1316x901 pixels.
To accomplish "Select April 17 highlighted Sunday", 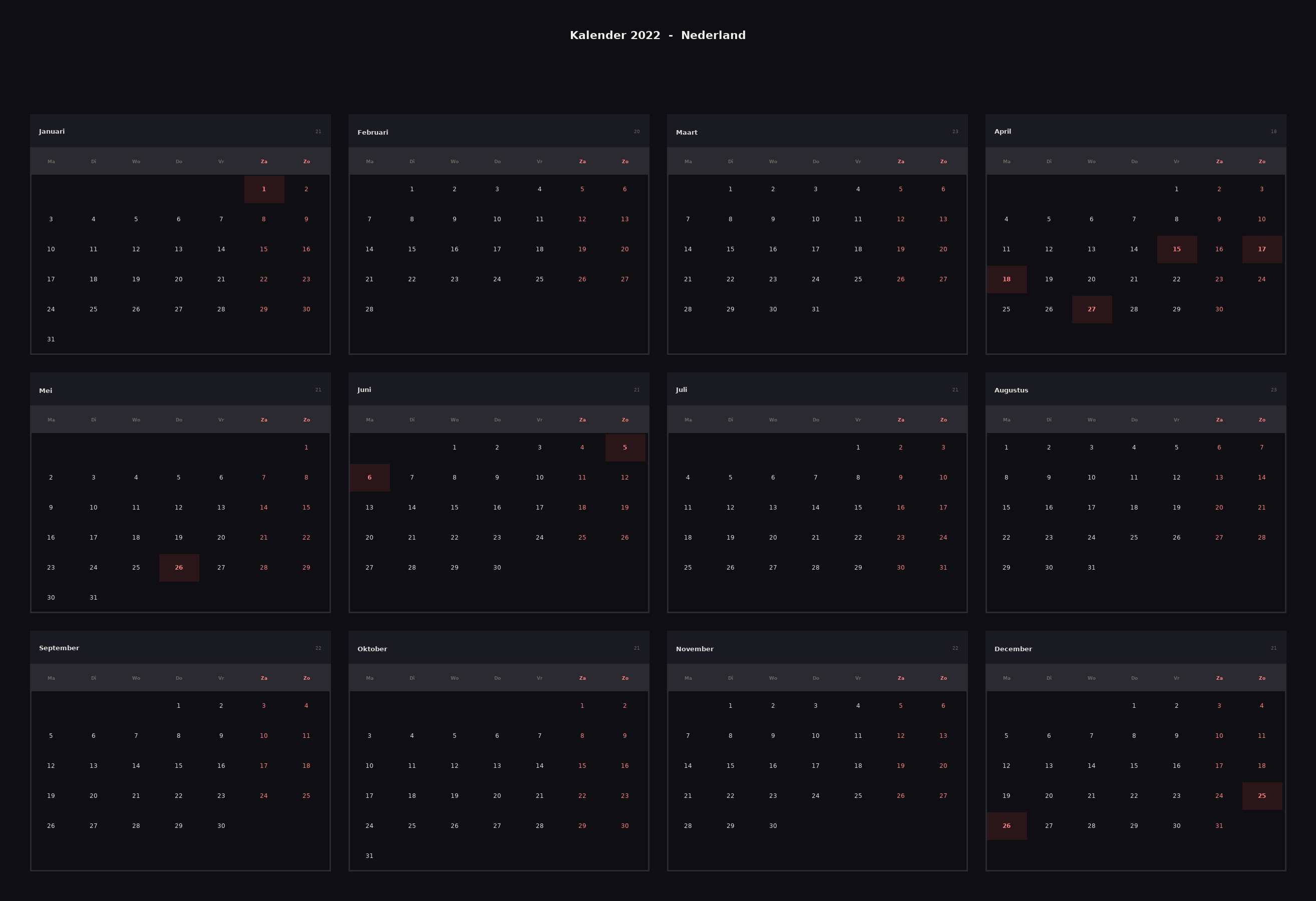I will tap(1261, 249).
